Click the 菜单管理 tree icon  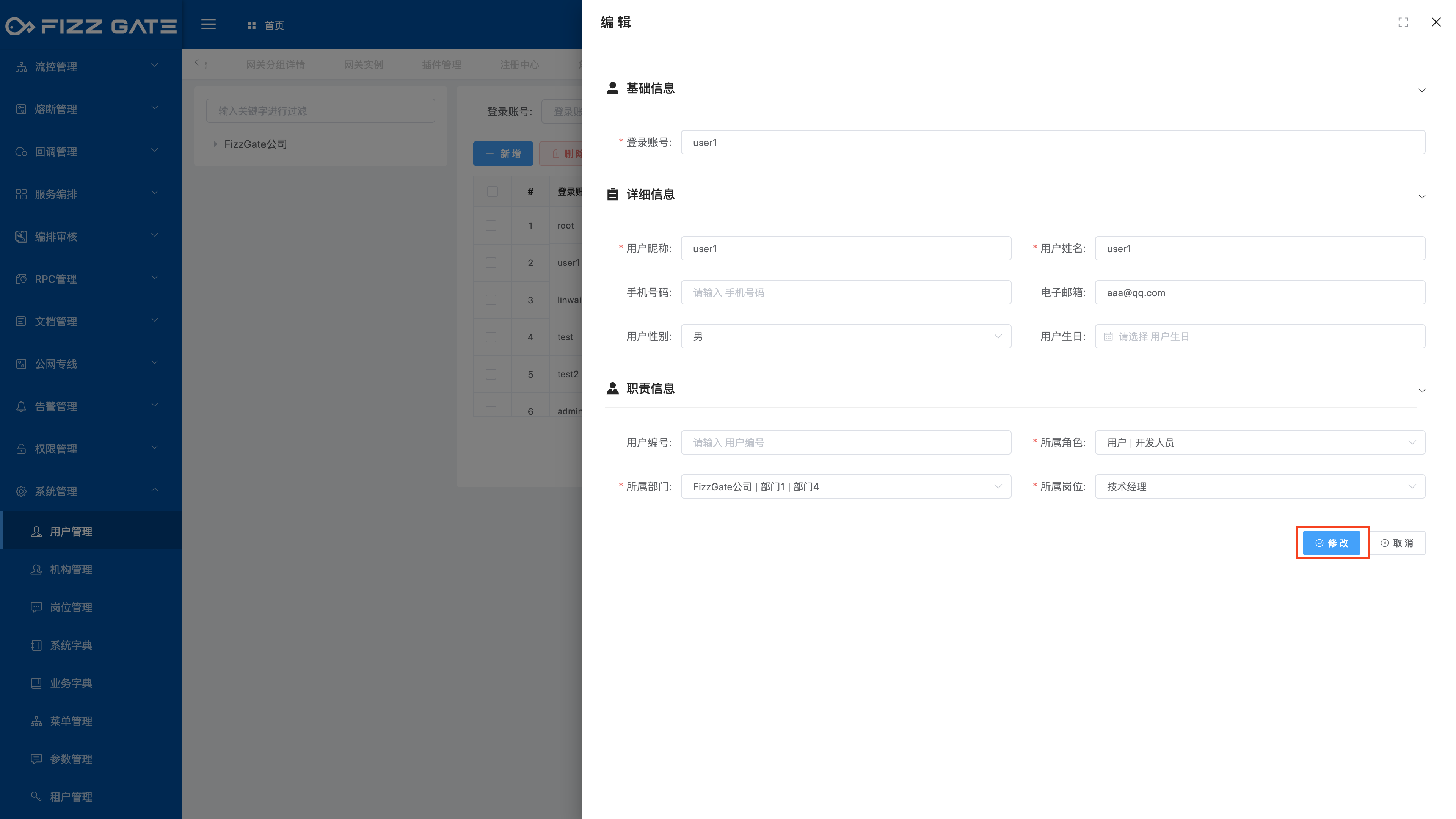point(36,721)
